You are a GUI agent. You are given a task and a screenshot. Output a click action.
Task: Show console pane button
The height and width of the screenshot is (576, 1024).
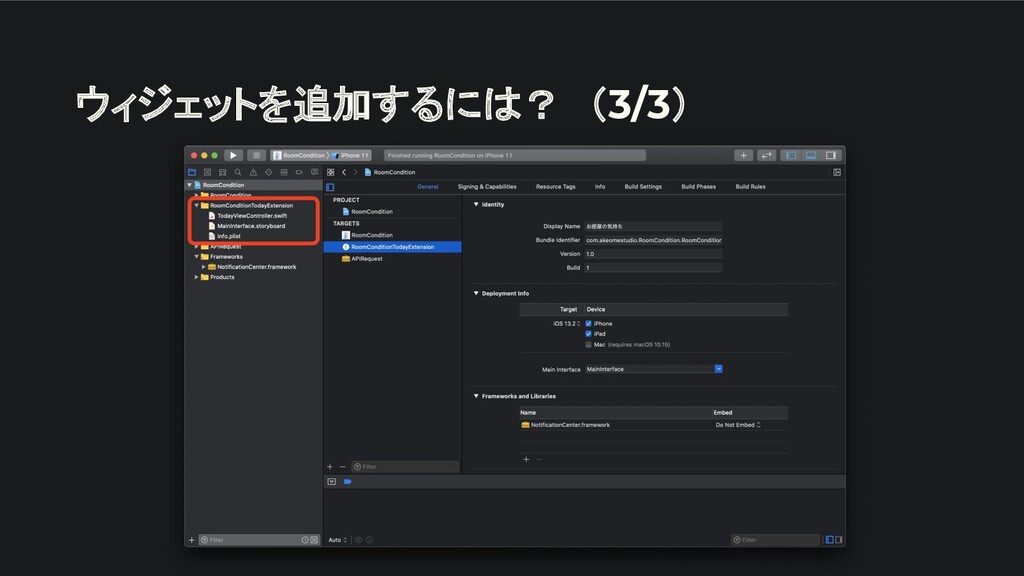coord(839,540)
